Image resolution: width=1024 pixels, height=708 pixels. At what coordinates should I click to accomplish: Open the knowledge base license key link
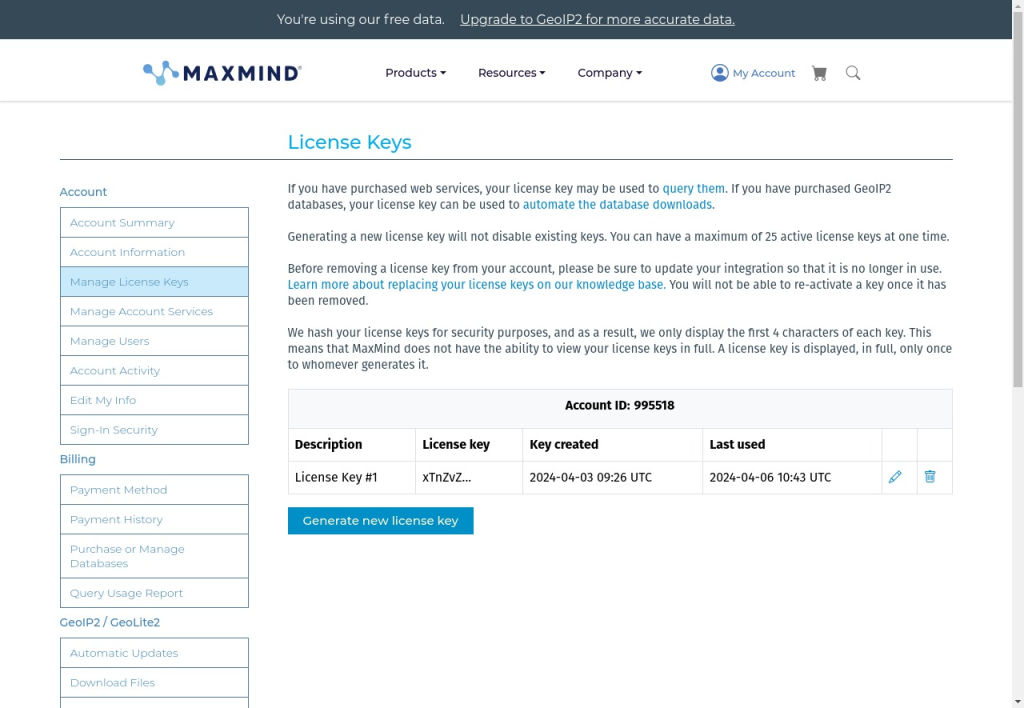pos(475,285)
